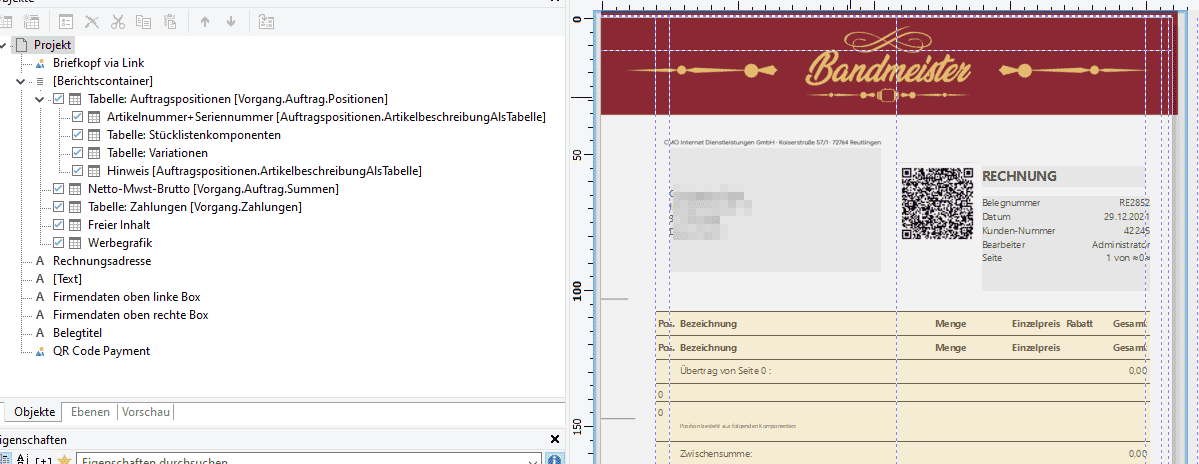Collapse the Projekt root node
The image size is (1199, 464).
tap(3, 45)
